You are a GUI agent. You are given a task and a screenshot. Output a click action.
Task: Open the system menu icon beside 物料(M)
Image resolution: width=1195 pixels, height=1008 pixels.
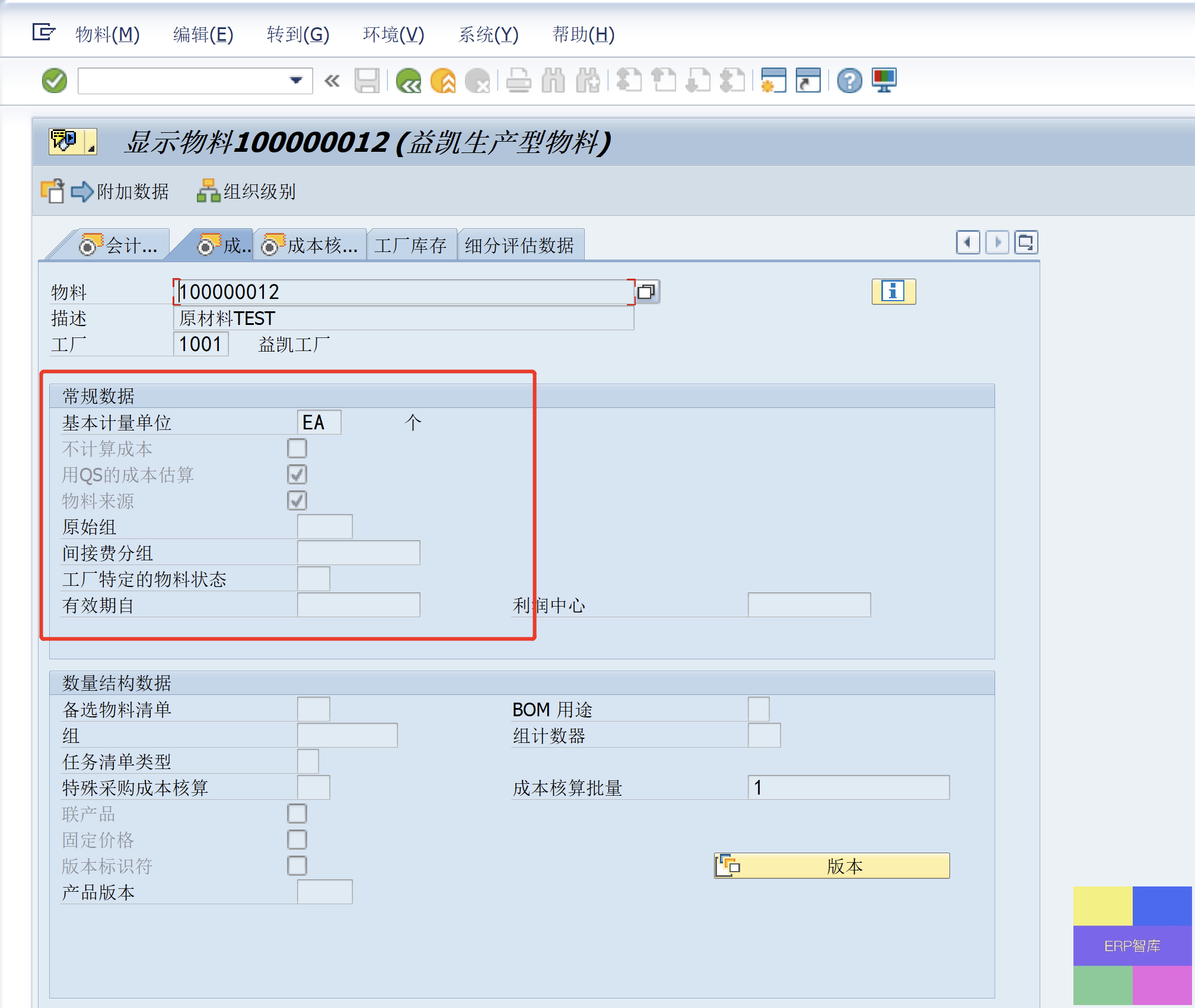44,32
